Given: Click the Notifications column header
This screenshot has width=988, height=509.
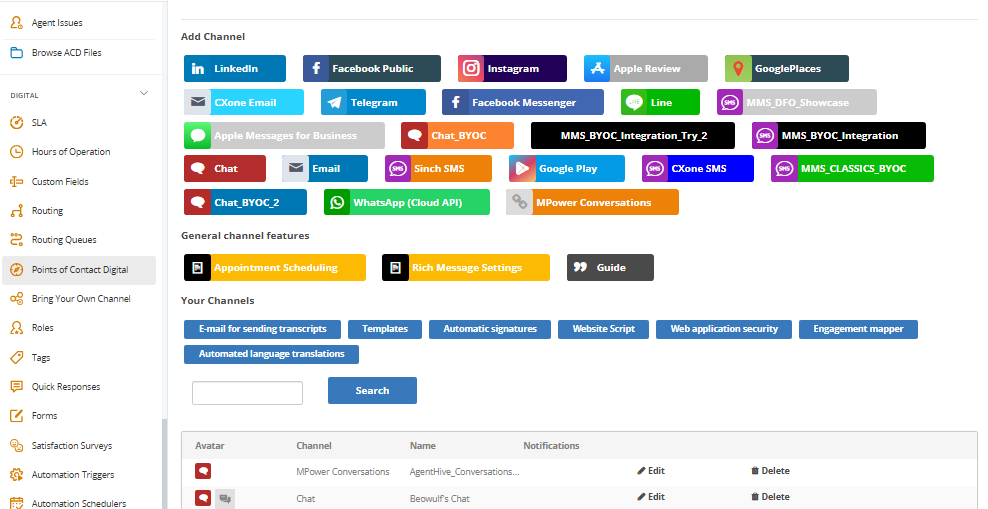Looking at the screenshot, I should click(551, 445).
